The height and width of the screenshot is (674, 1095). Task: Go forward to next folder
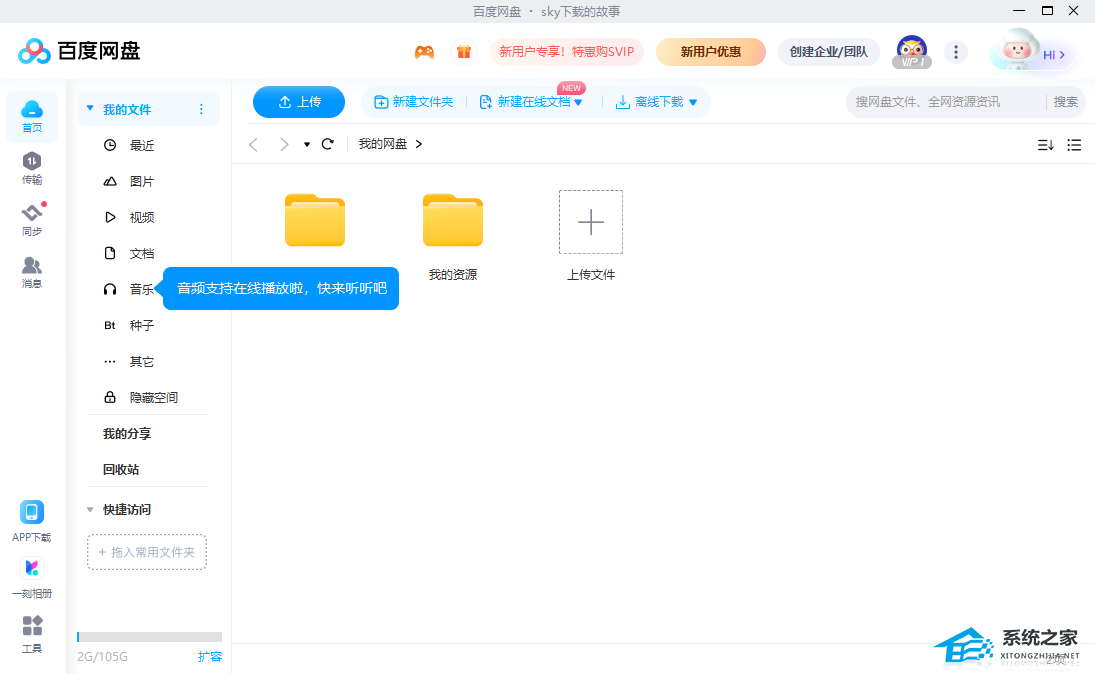(284, 145)
